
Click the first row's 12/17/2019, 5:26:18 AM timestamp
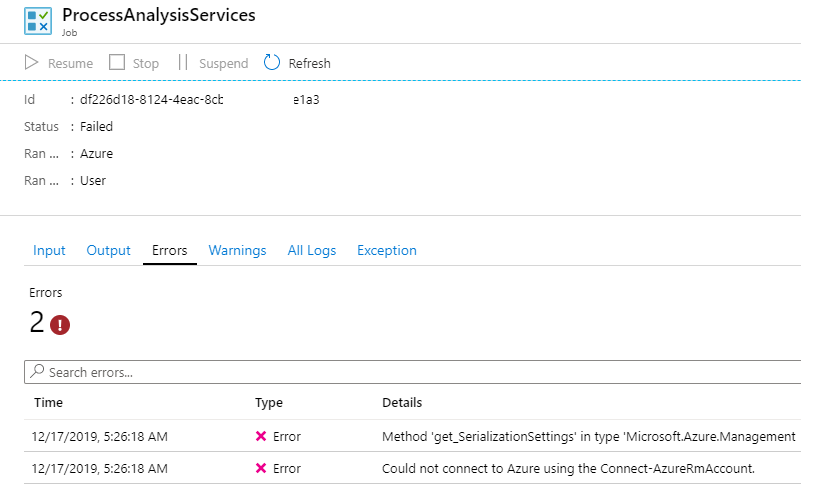tap(100, 436)
